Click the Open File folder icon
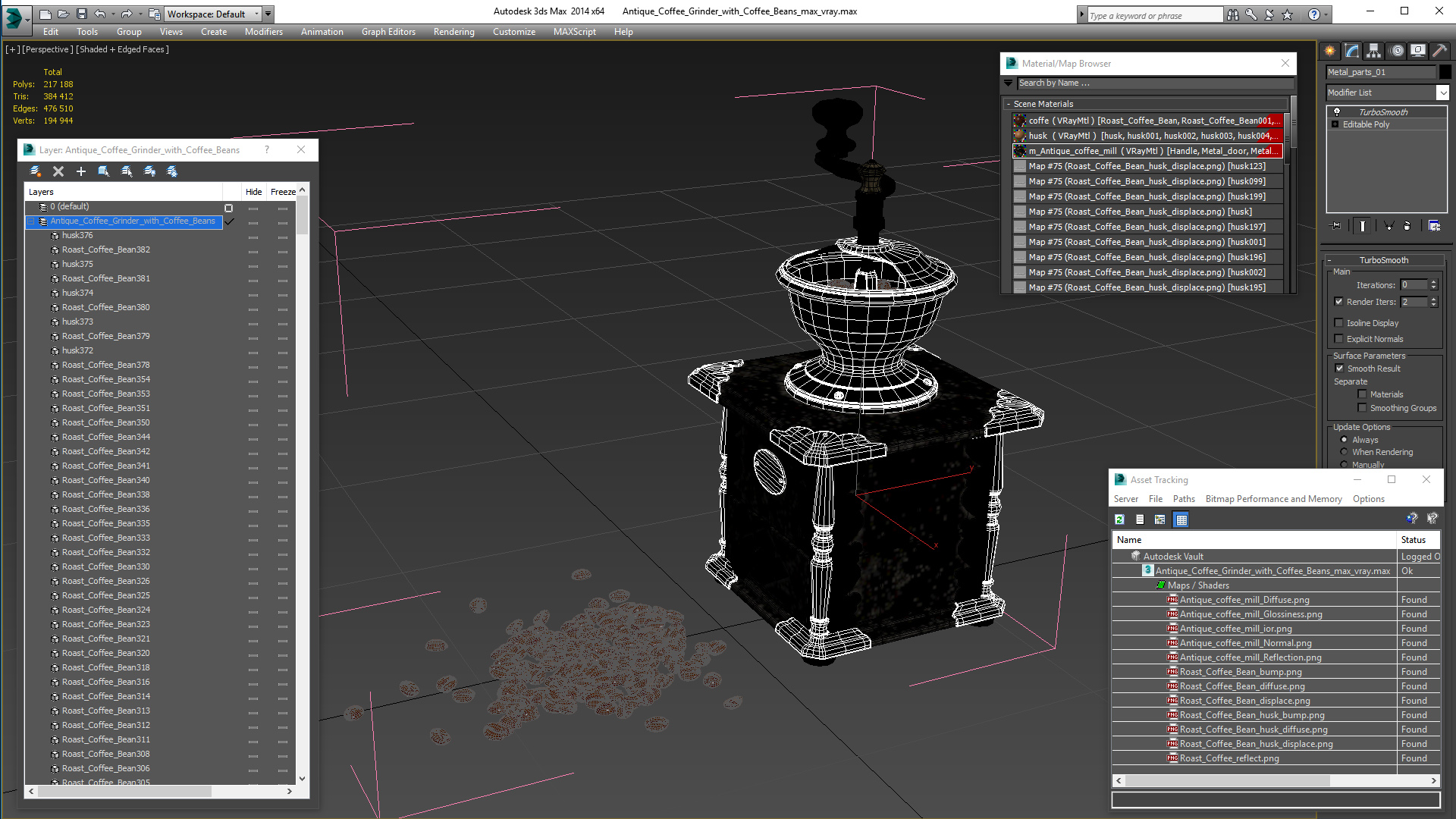The width and height of the screenshot is (1456, 819). coord(64,14)
